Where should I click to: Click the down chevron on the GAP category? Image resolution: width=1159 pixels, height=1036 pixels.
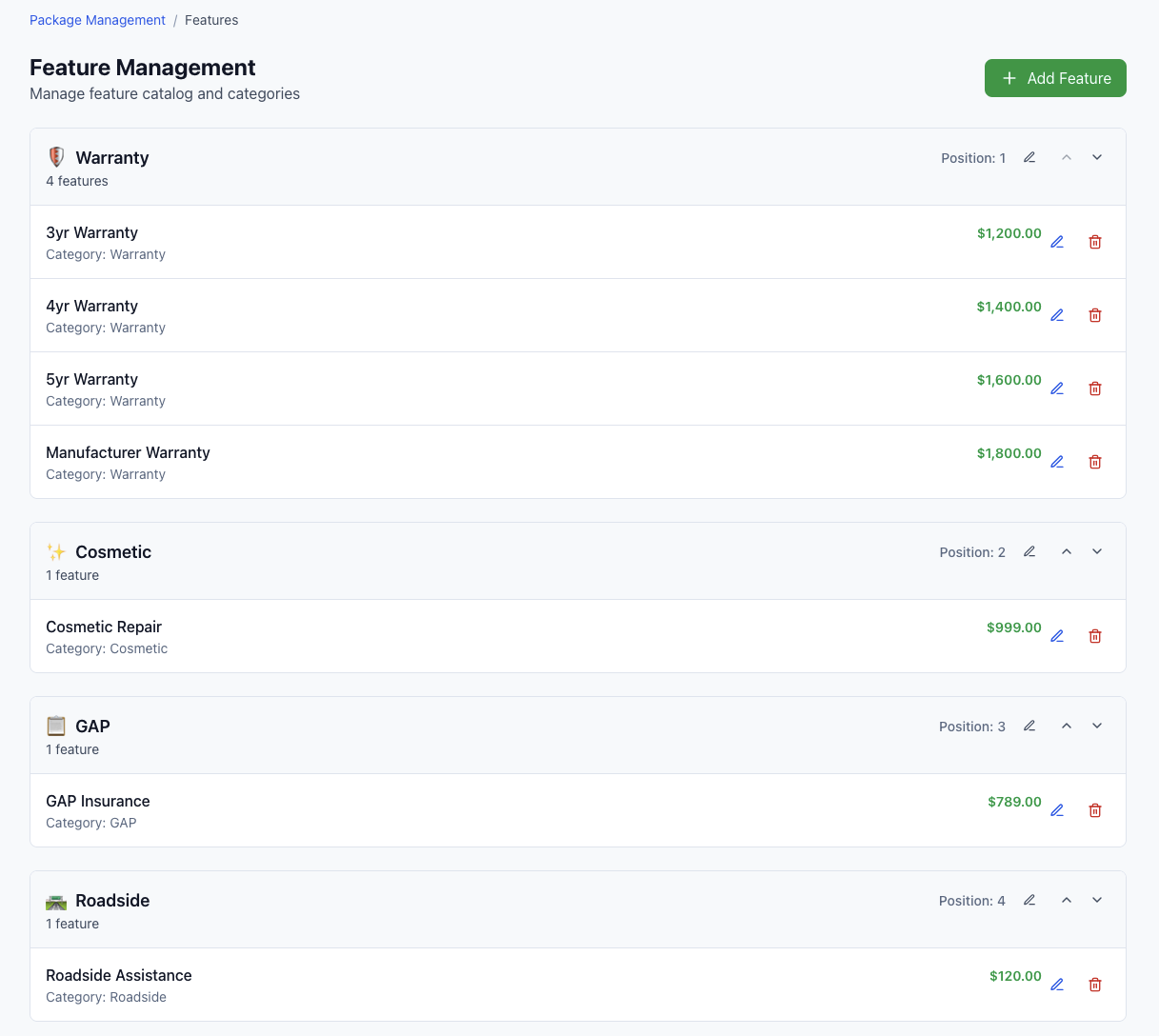(1097, 726)
